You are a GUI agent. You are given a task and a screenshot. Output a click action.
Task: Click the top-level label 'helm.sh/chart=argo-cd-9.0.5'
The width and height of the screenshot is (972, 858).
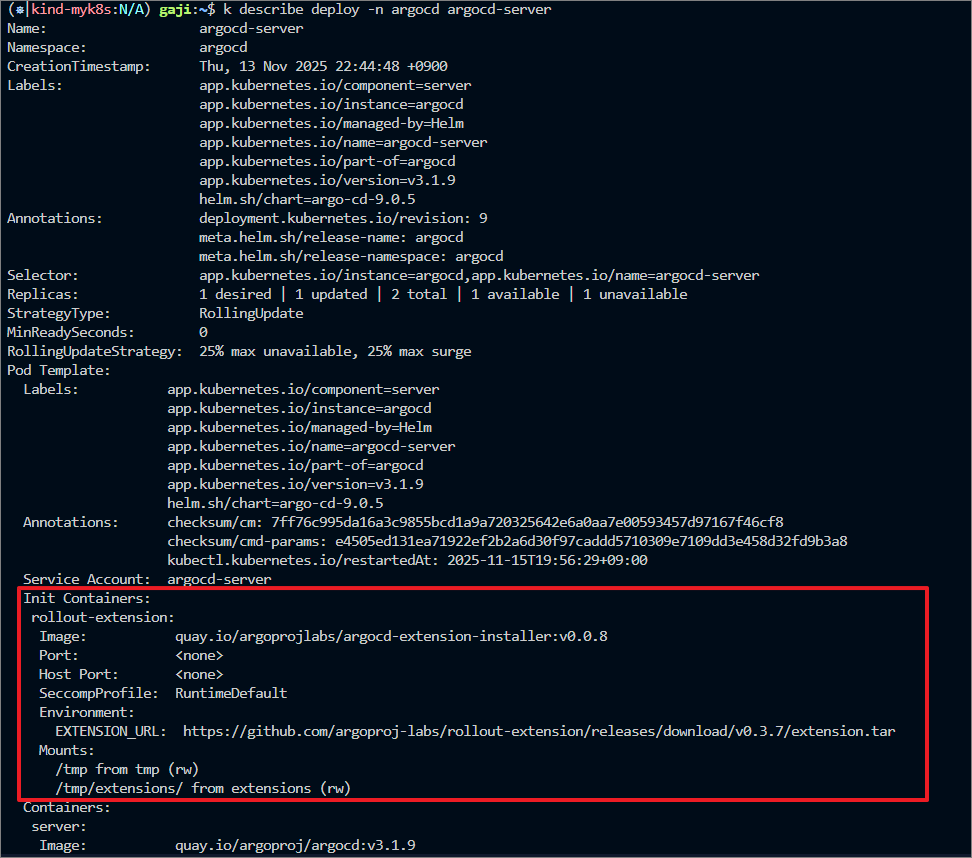[x=307, y=200]
